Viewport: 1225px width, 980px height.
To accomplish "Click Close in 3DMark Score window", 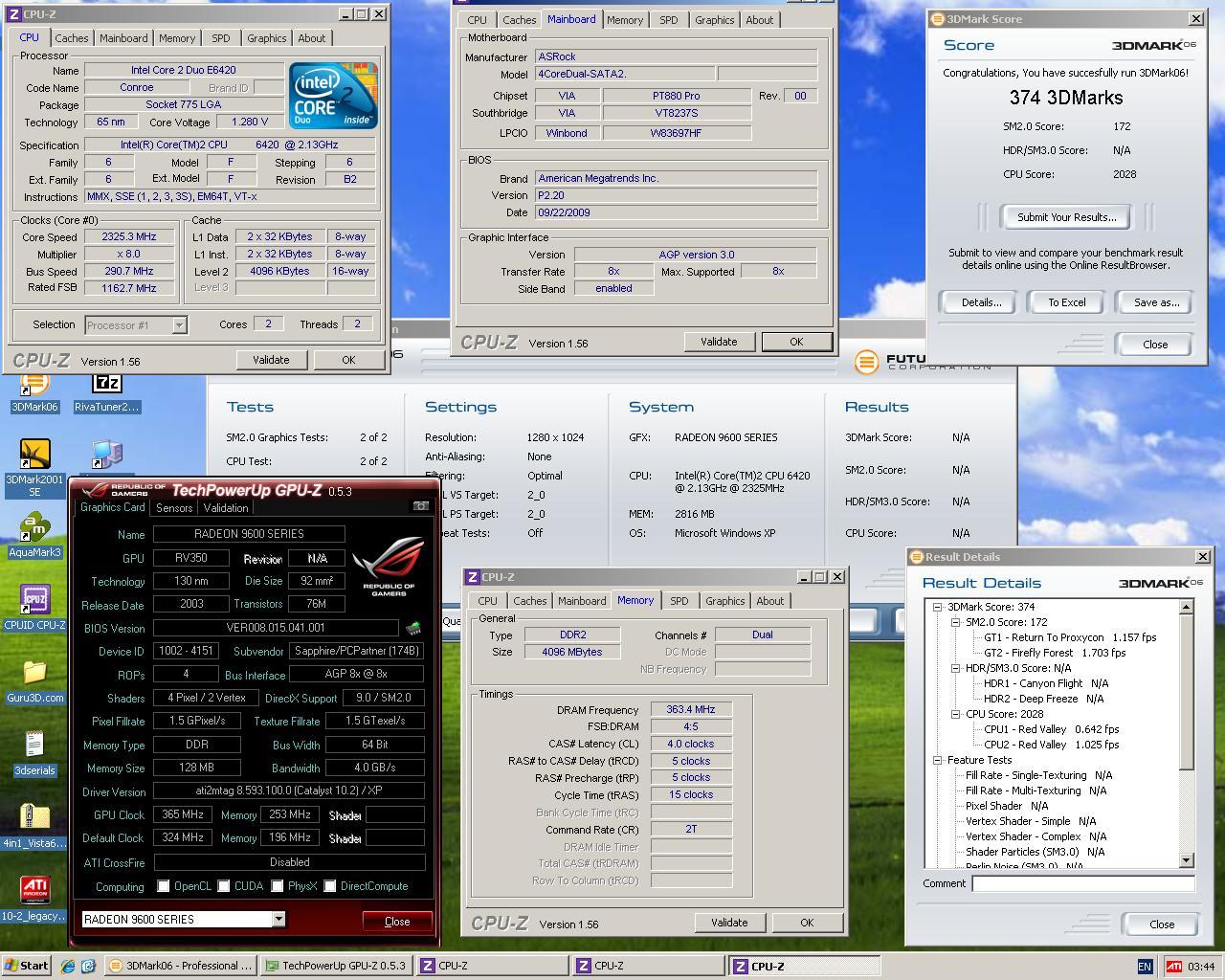I will 1154,345.
